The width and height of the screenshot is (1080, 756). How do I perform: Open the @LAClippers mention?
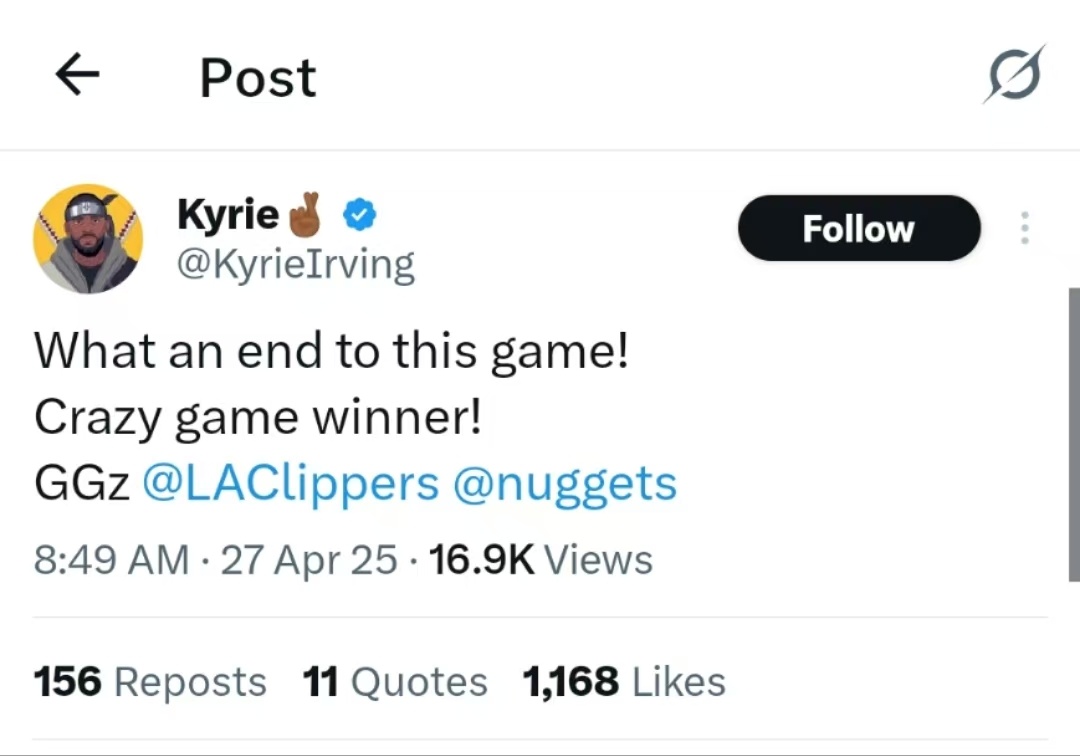(291, 483)
